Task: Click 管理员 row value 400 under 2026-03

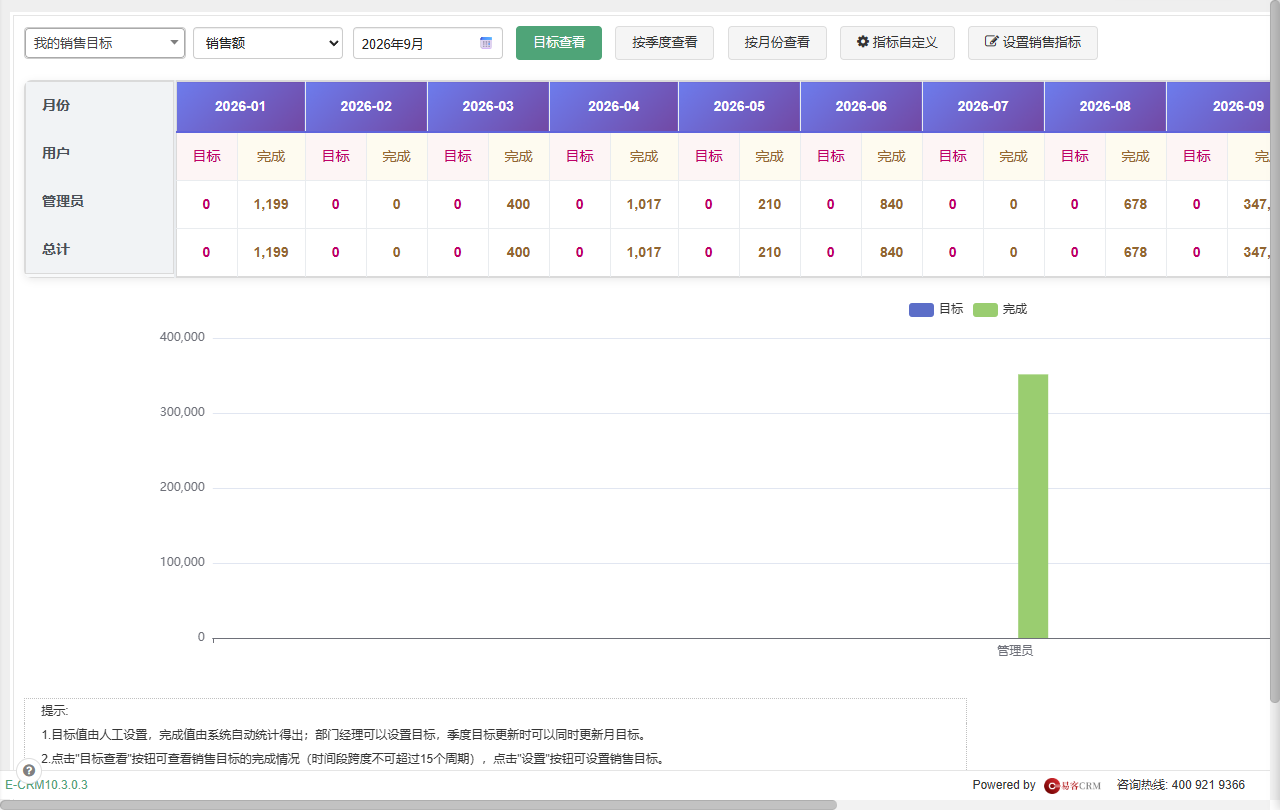Action: [x=518, y=204]
